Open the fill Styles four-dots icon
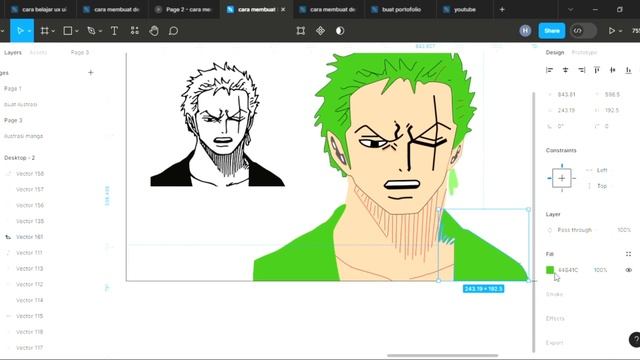The width and height of the screenshot is (640, 360). pos(628,254)
